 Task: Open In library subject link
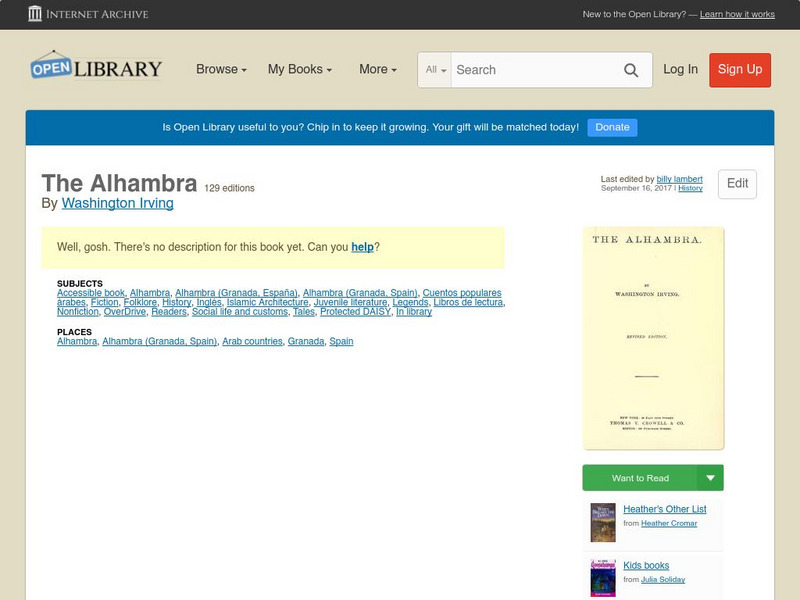coord(414,312)
